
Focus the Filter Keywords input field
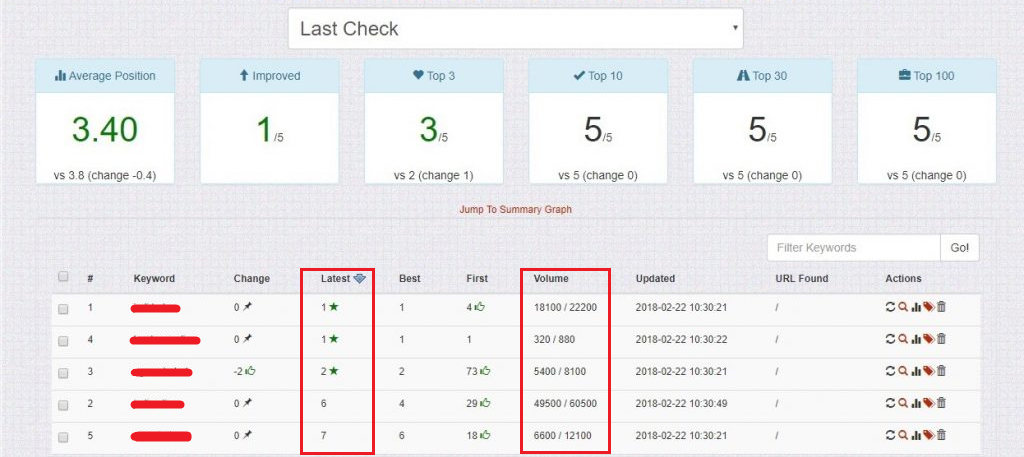(854, 248)
